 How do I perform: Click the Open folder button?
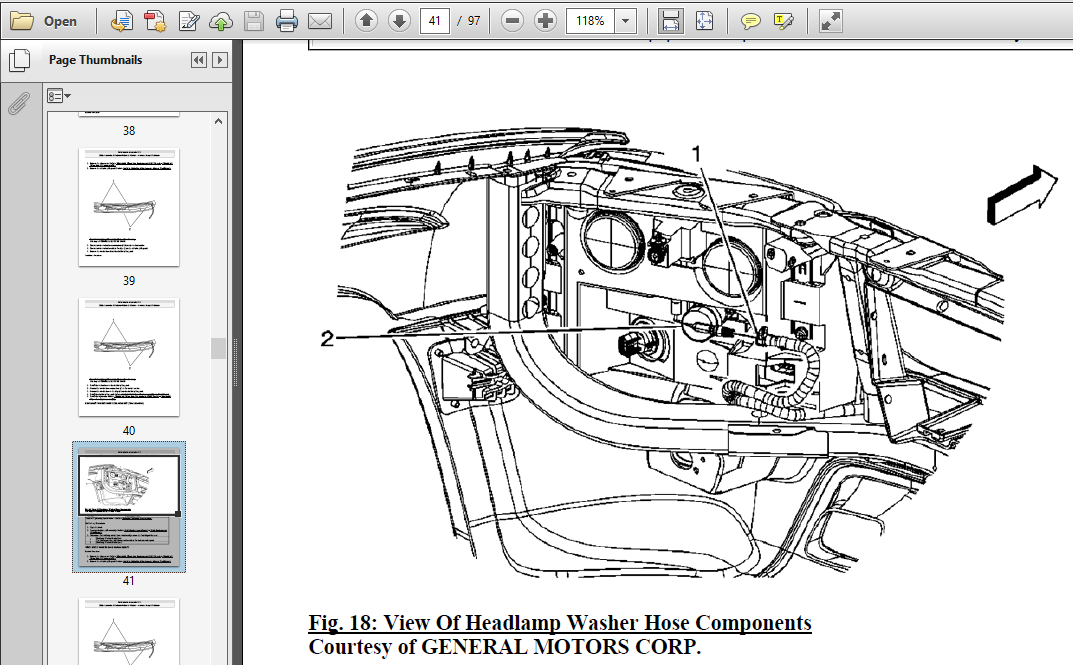point(44,21)
